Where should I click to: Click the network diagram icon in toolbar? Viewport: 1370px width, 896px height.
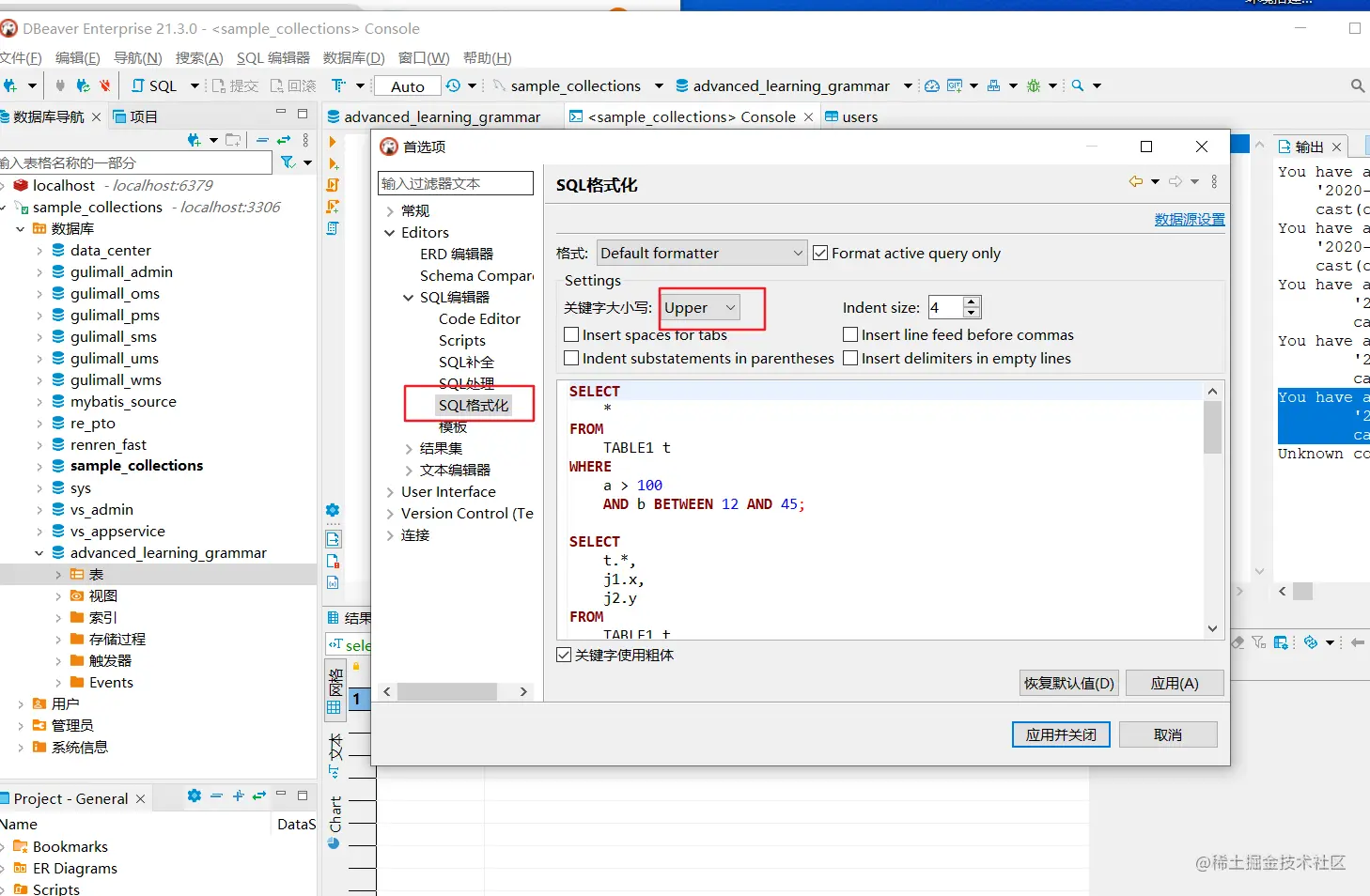coord(993,85)
